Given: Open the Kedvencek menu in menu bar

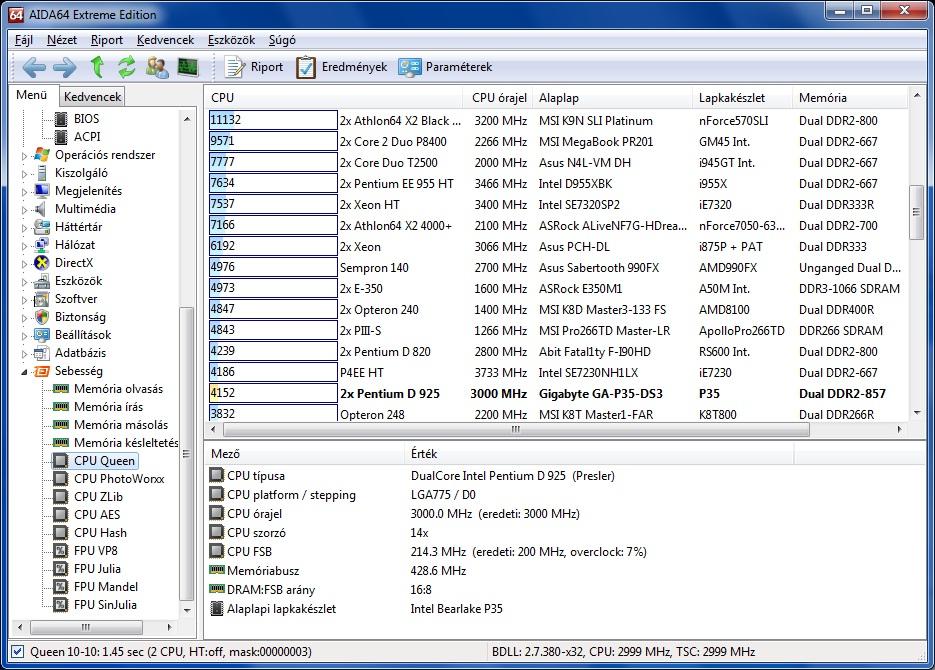Looking at the screenshot, I should point(165,40).
